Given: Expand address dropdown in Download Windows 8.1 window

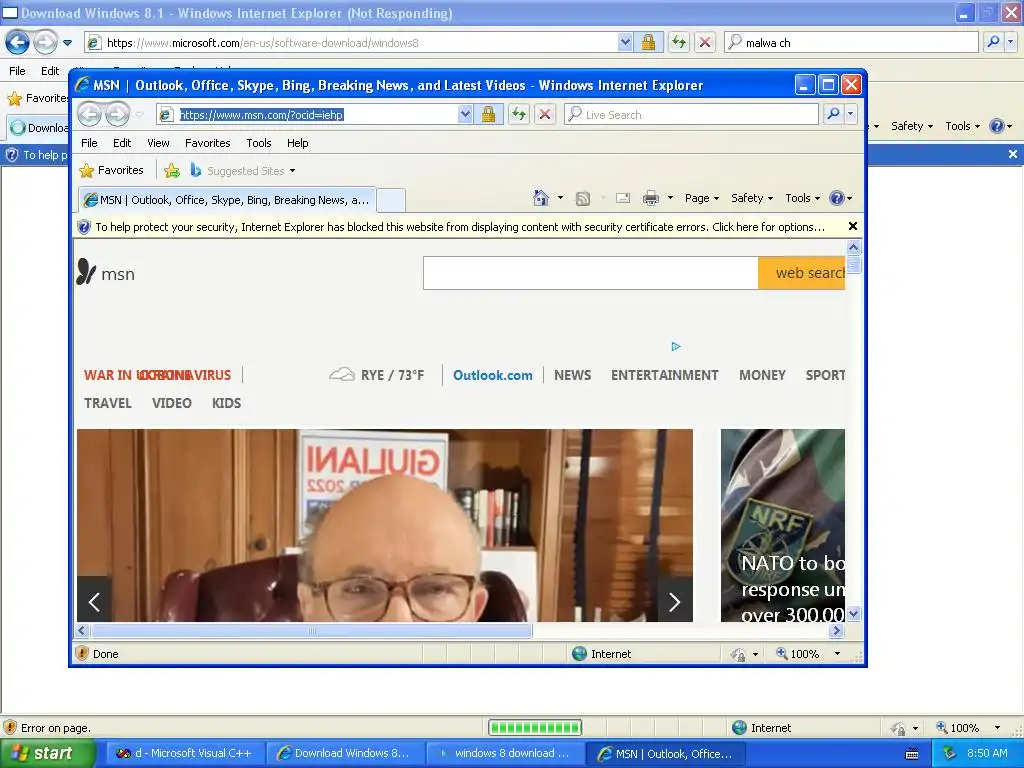Looking at the screenshot, I should click(x=625, y=42).
